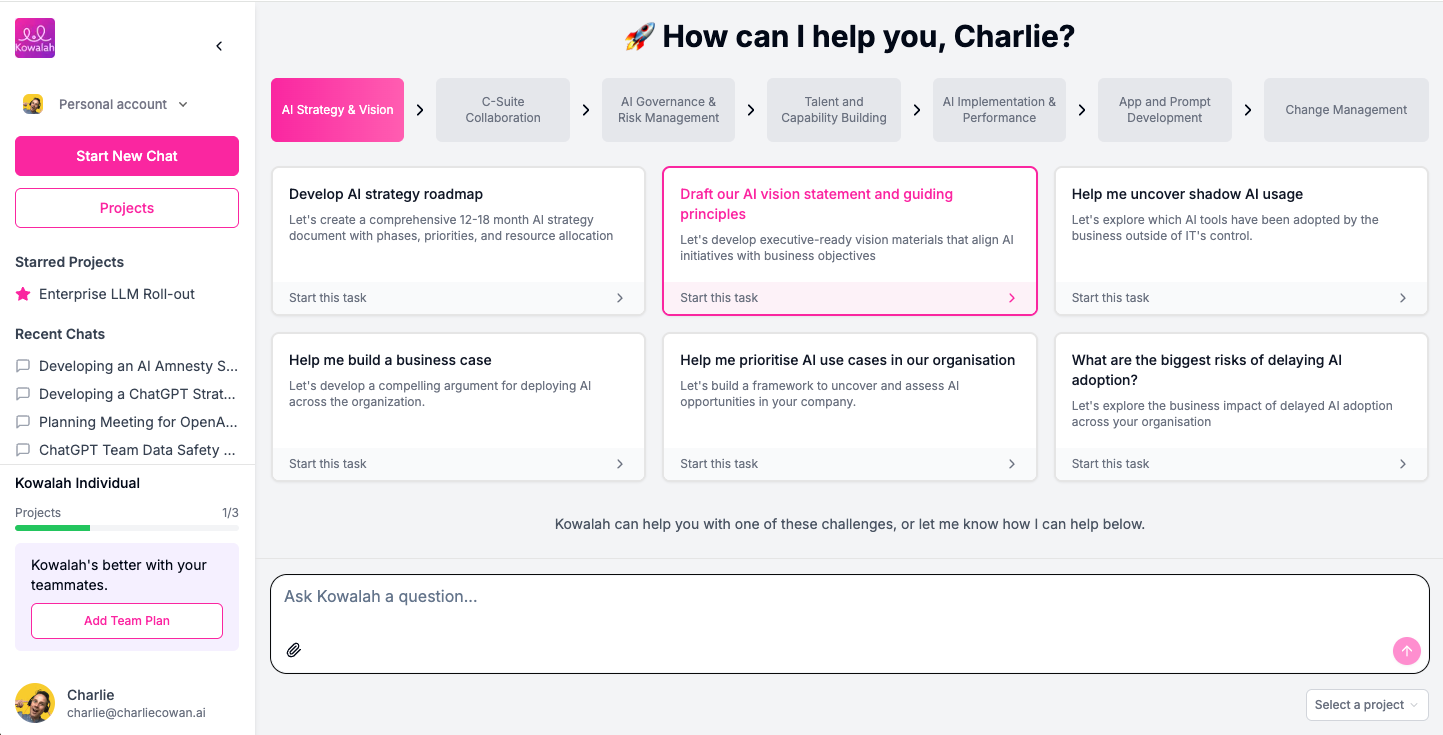Click the pink send arrow button
The width and height of the screenshot is (1443, 735).
pyautogui.click(x=1406, y=651)
